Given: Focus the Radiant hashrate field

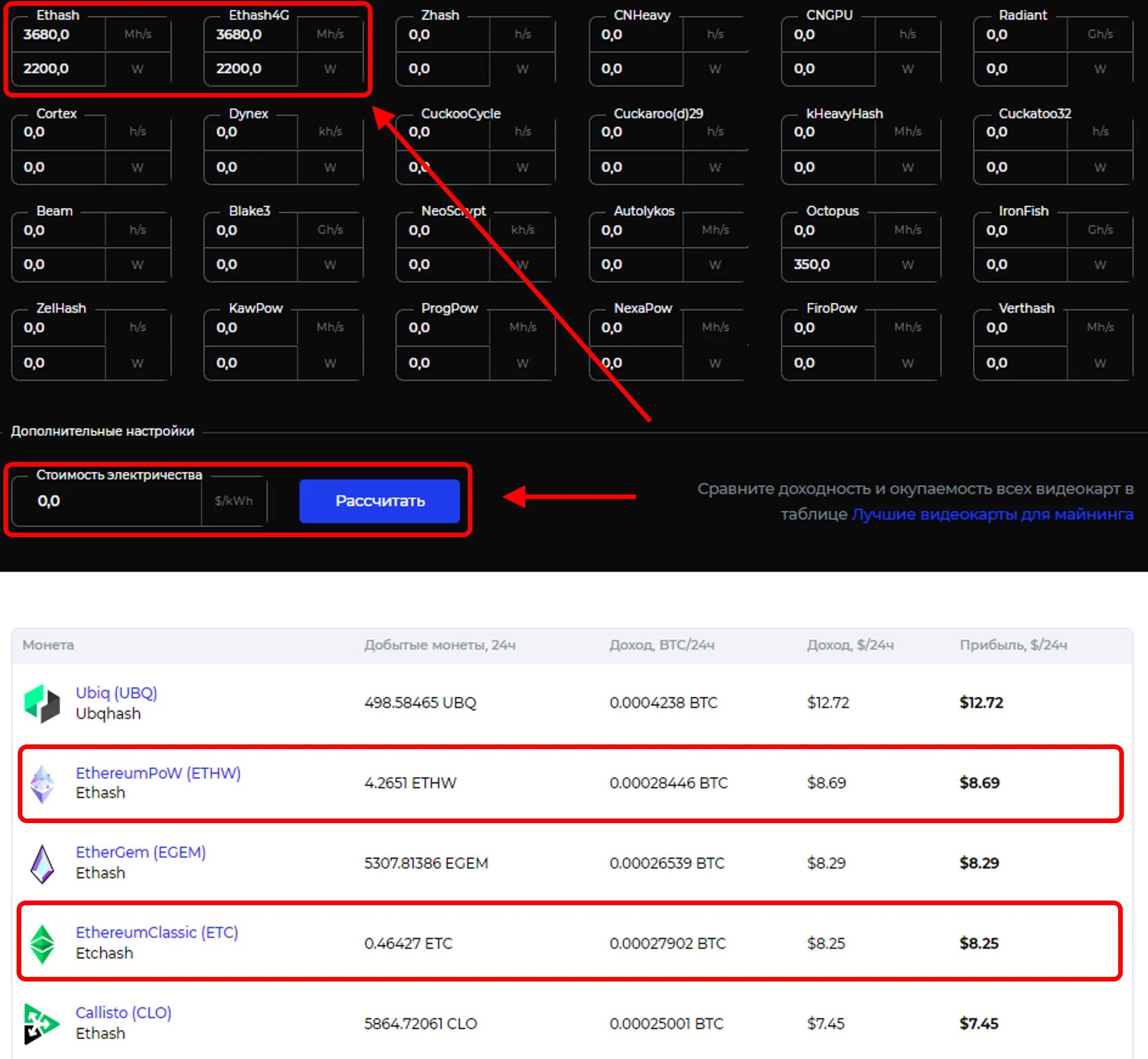Looking at the screenshot, I should pyautogui.click(x=1021, y=34).
